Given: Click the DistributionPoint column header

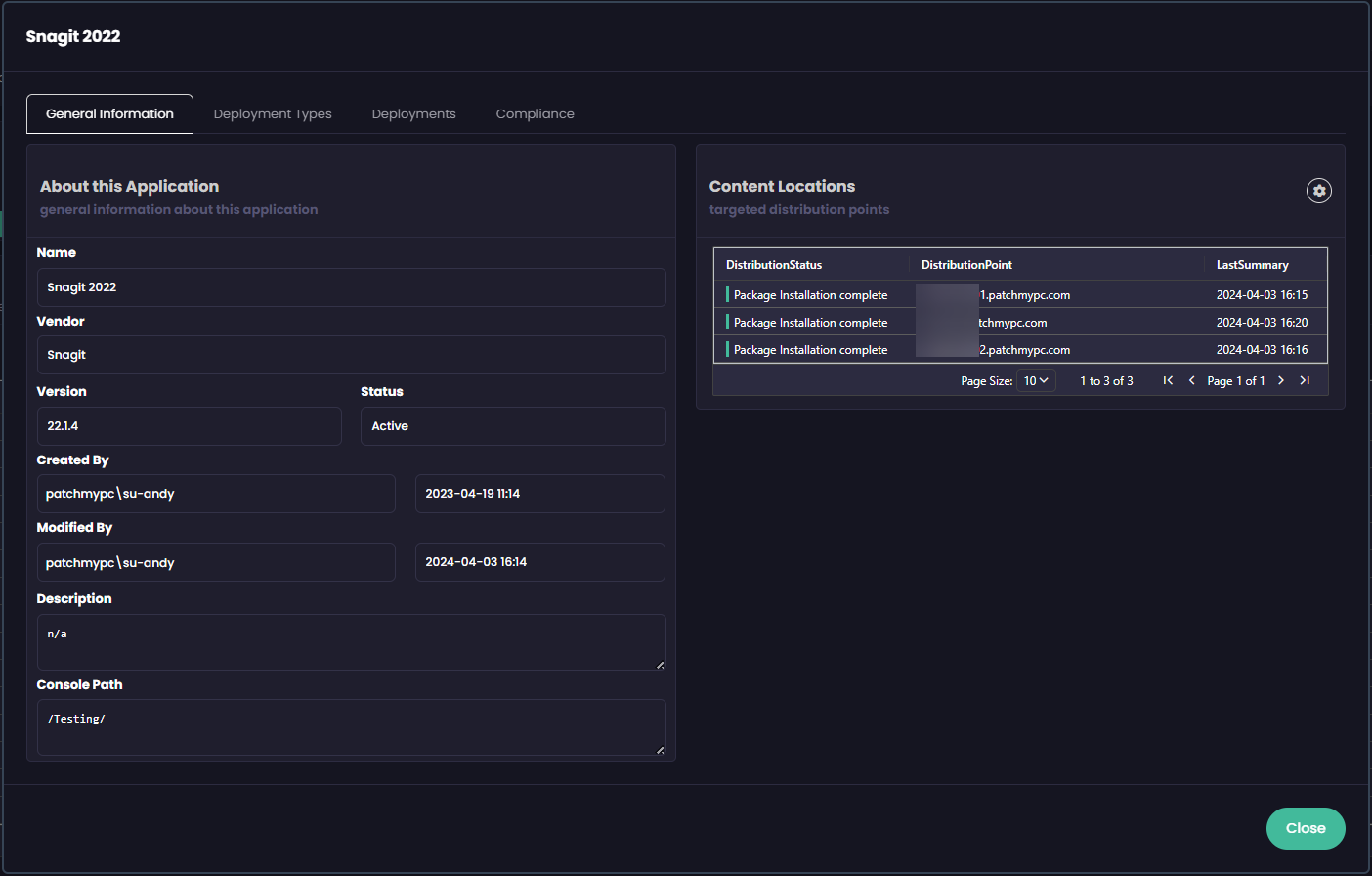Looking at the screenshot, I should (x=966, y=265).
